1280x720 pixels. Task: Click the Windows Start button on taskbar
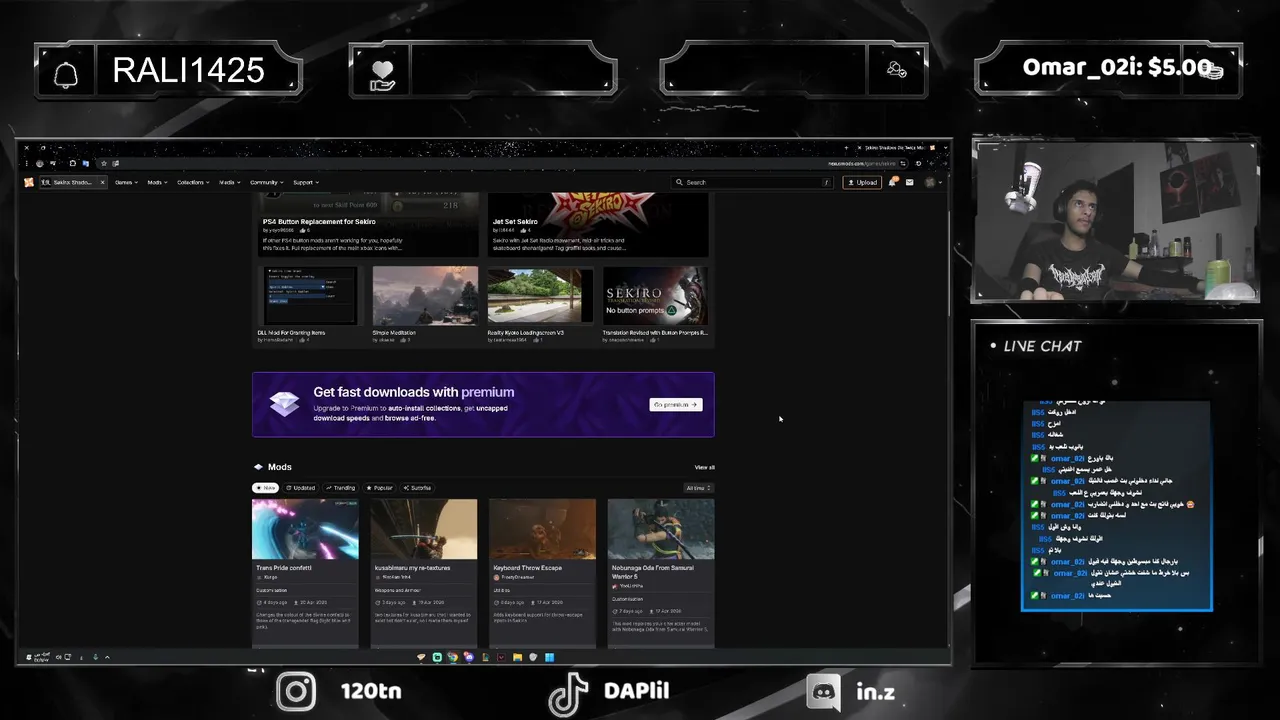pyautogui.click(x=549, y=657)
